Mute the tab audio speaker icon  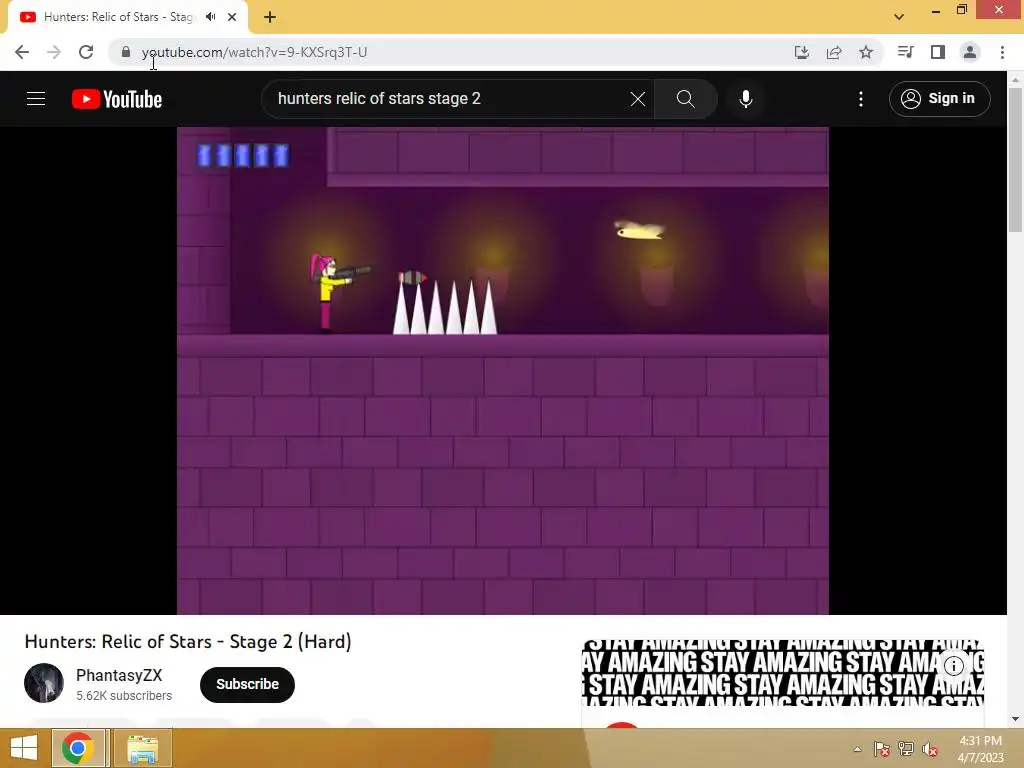[x=210, y=17]
